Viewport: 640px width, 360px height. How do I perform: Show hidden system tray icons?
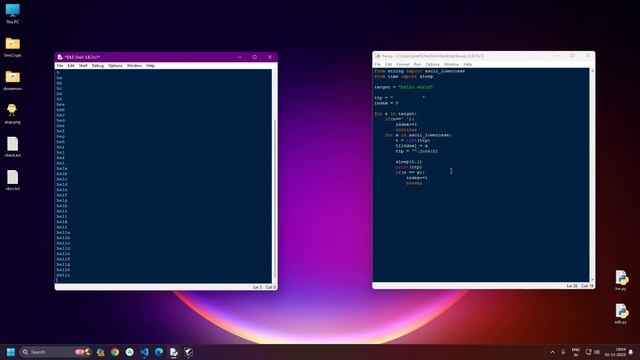click(x=553, y=352)
